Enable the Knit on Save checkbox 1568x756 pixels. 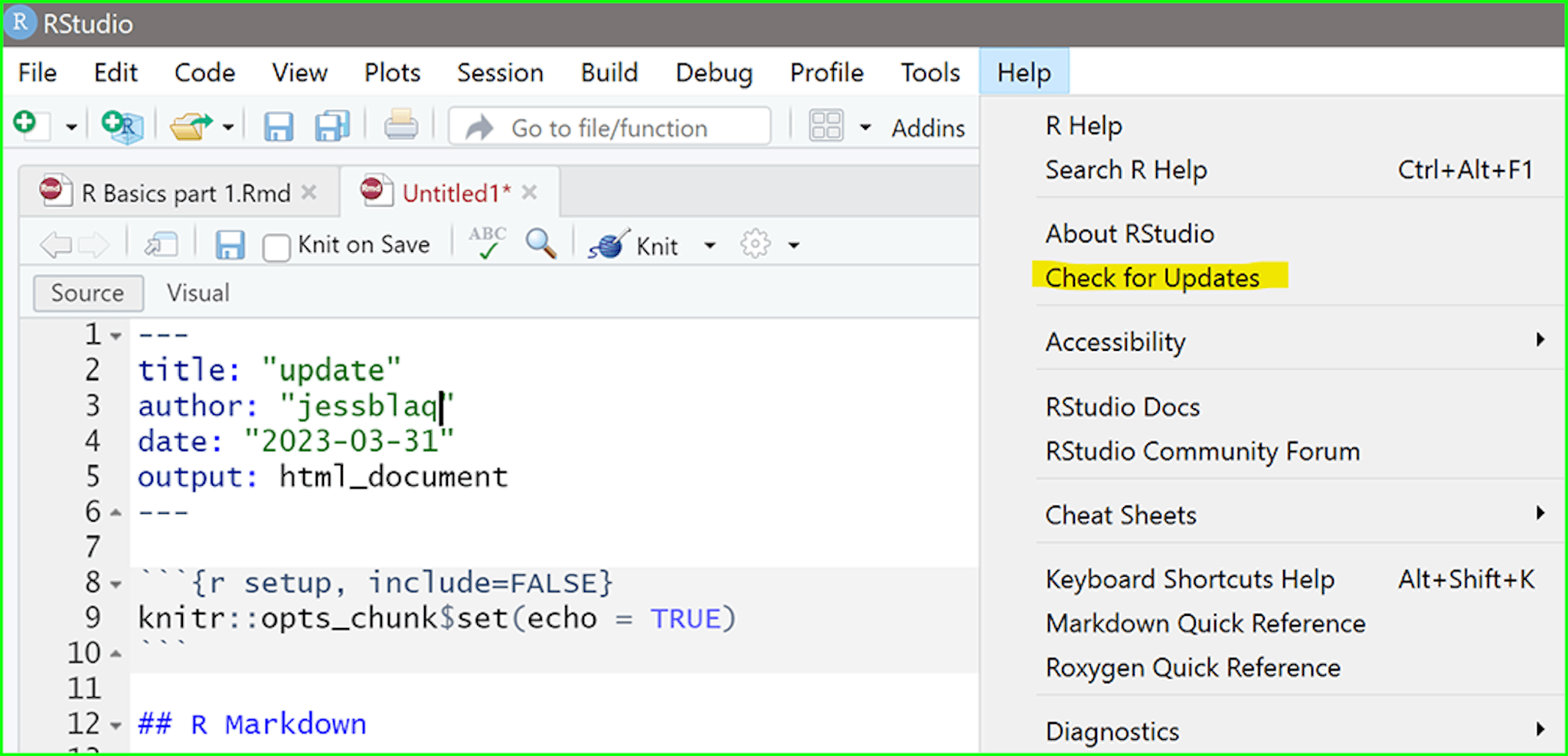[276, 247]
